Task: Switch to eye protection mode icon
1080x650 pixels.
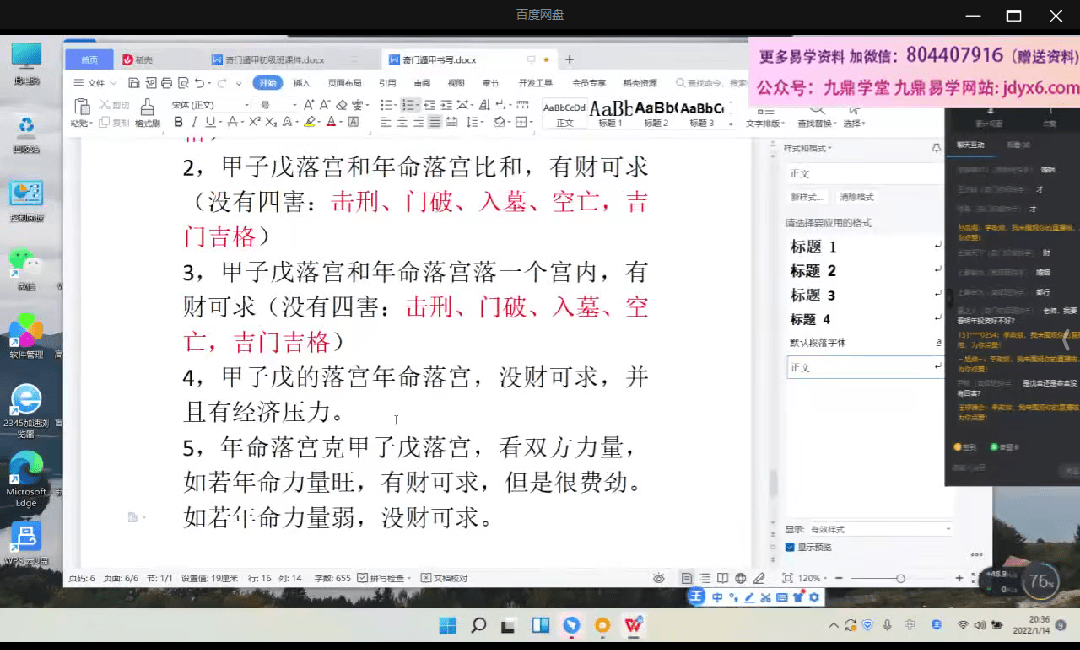Action: coord(658,578)
